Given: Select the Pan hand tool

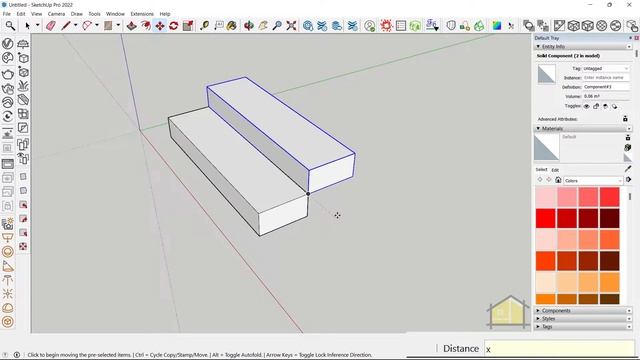Looking at the screenshot, I should (x=263, y=26).
